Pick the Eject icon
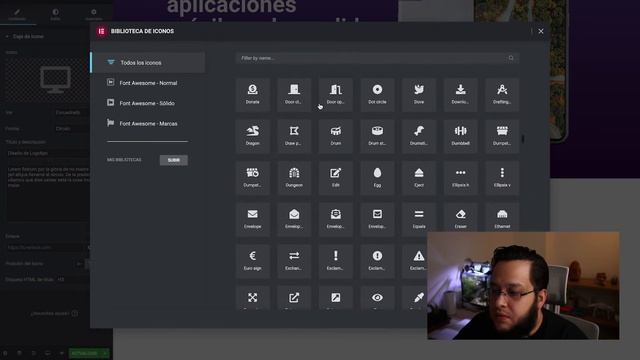The height and width of the screenshot is (360, 640). click(x=419, y=178)
